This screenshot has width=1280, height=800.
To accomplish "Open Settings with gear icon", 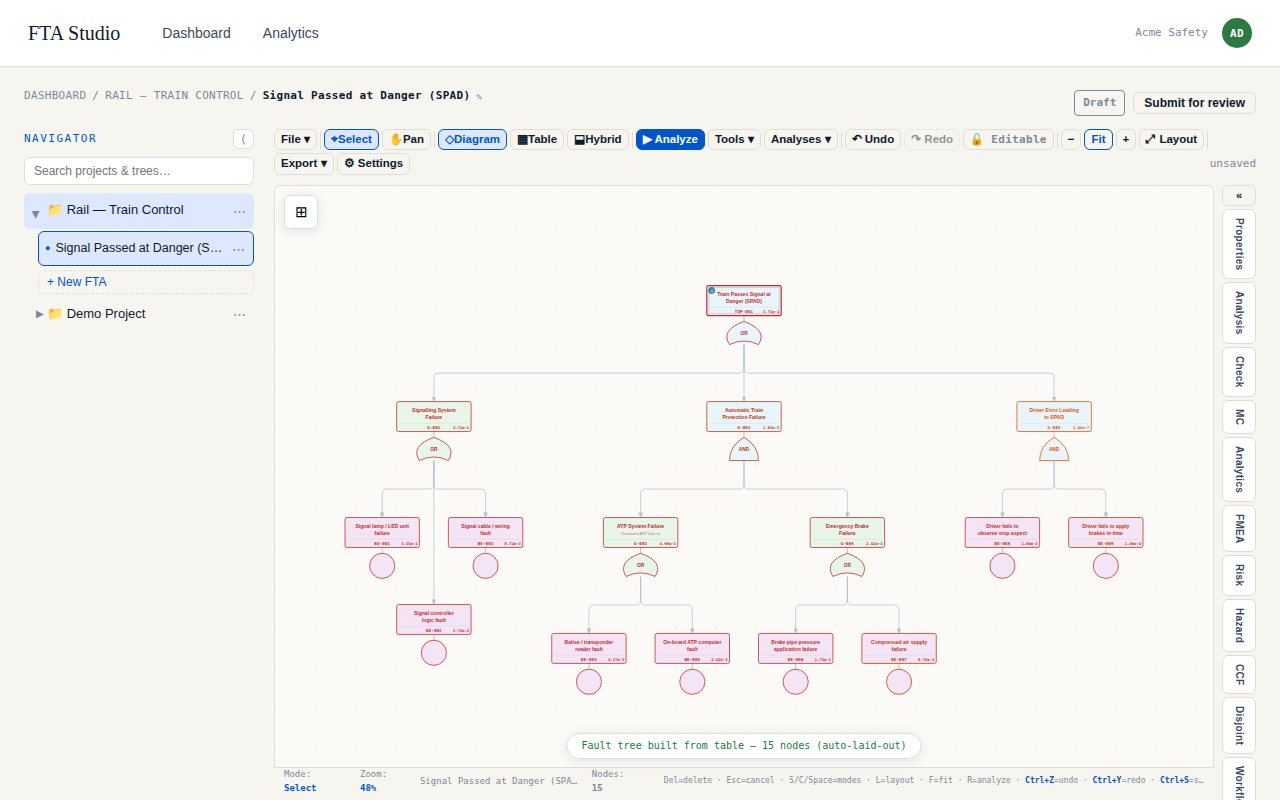I will pyautogui.click(x=373, y=163).
